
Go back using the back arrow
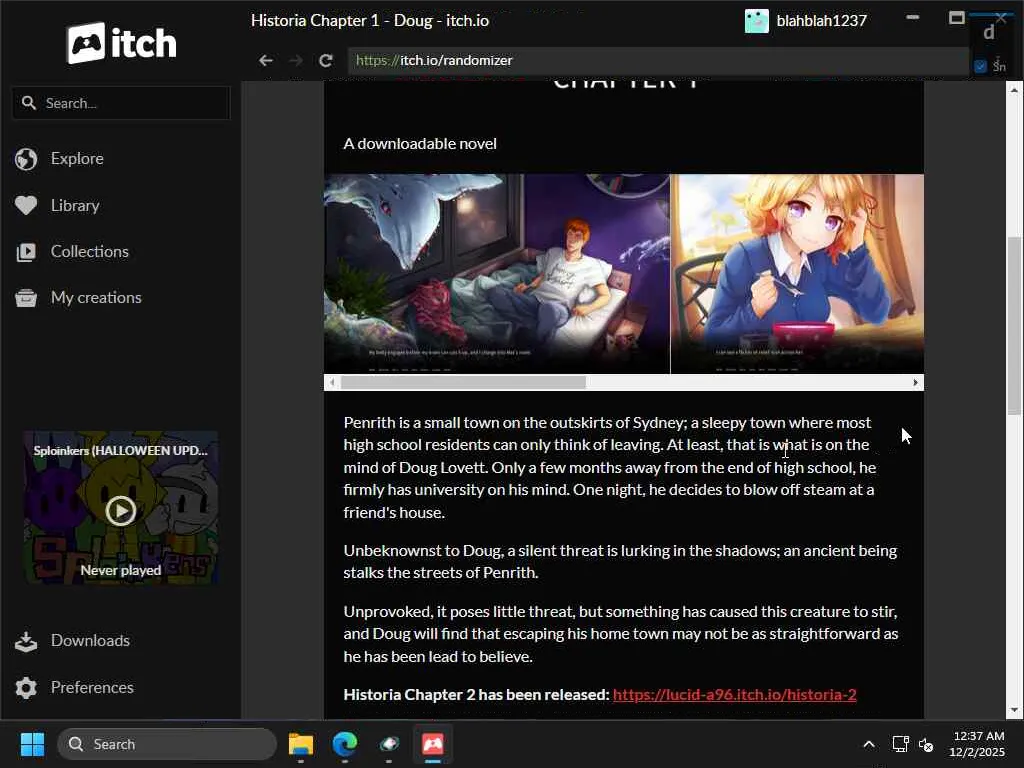[x=265, y=61]
